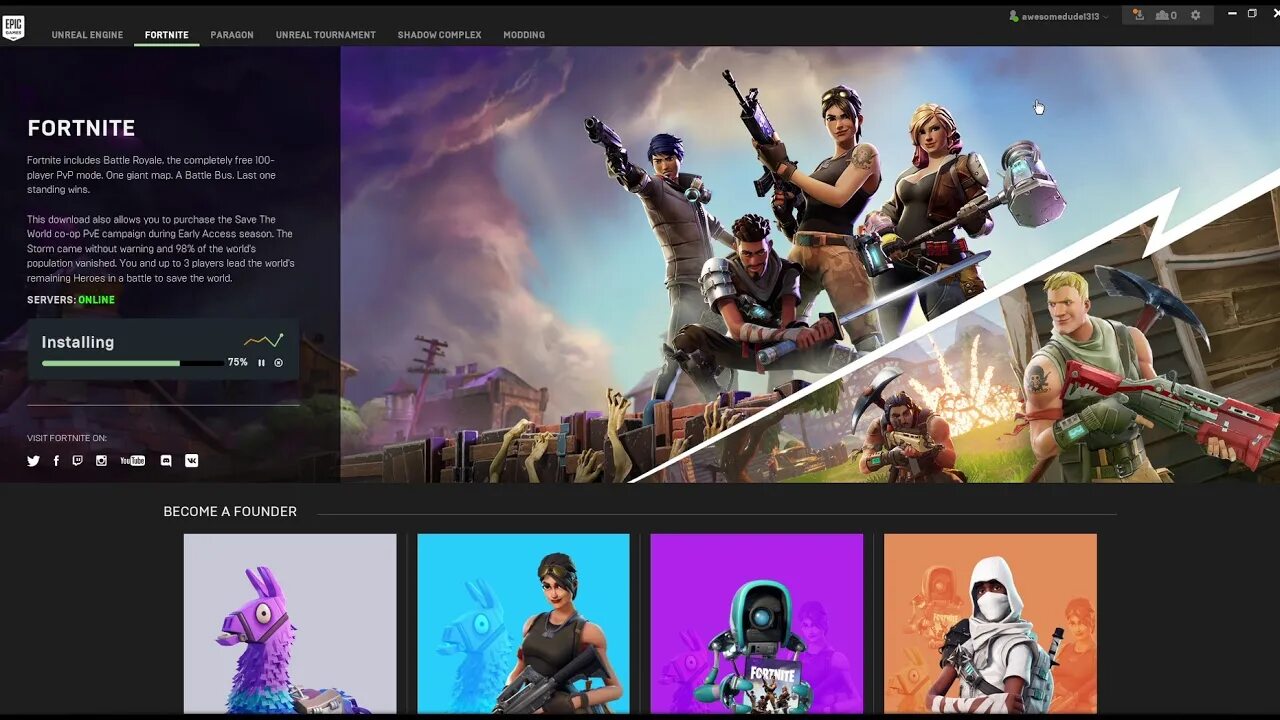The image size is (1280, 720).
Task: Visit Fortnite on Twitter
Action: 33,461
